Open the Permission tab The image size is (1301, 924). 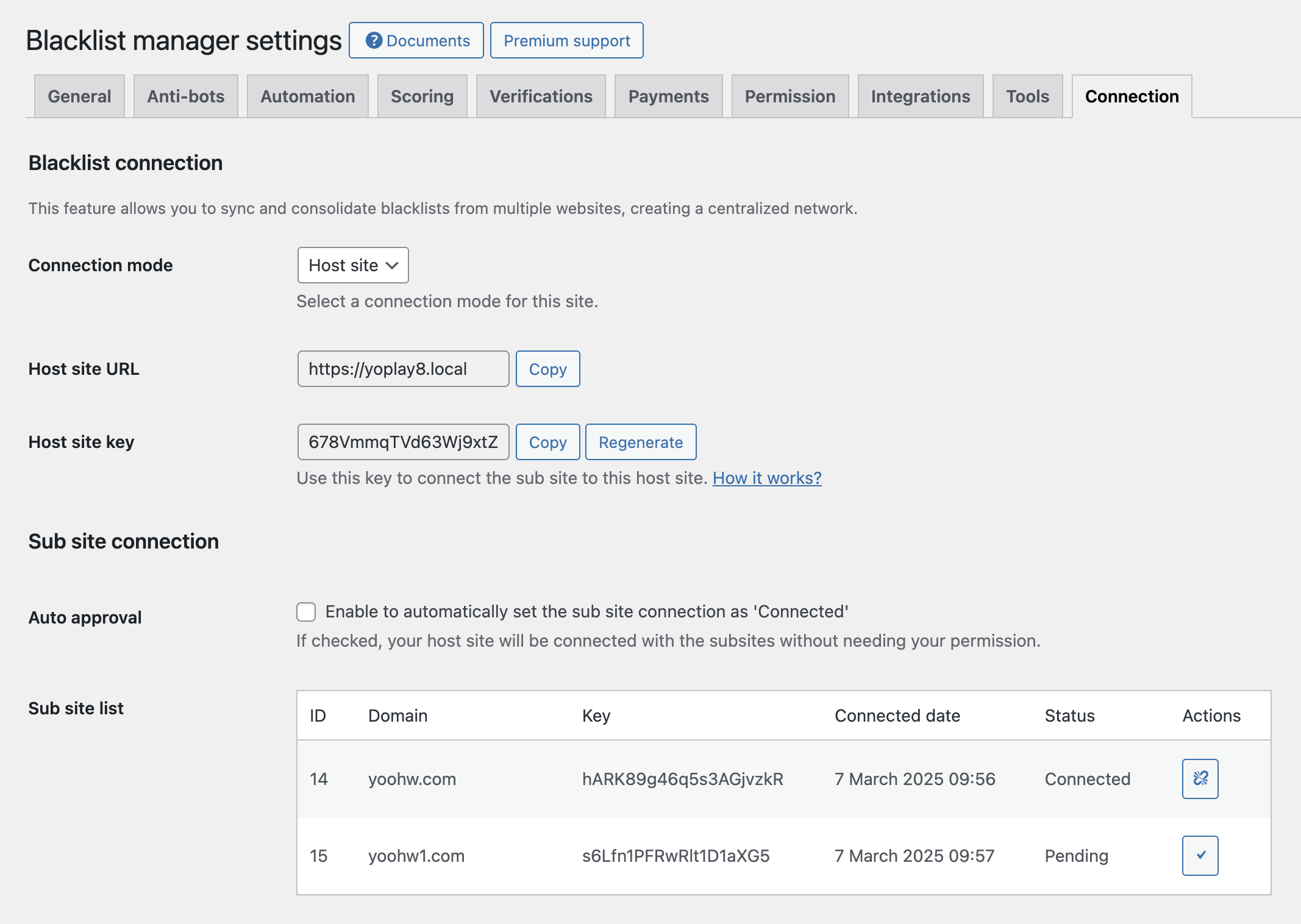790,96
